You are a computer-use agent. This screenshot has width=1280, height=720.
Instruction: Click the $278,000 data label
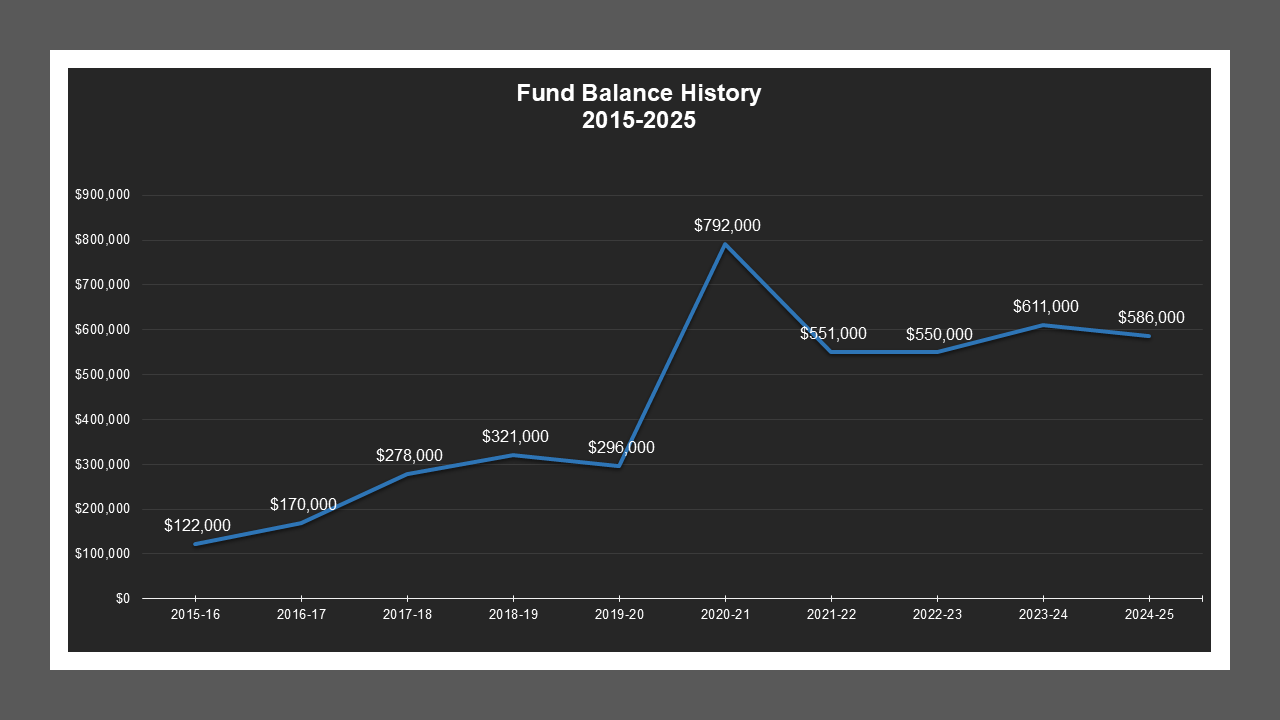pos(409,456)
